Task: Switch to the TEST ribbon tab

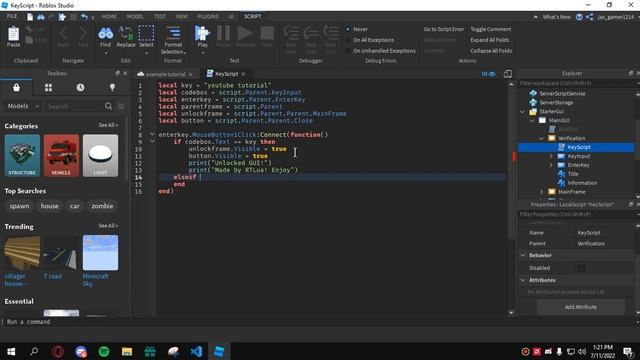Action: pos(160,17)
